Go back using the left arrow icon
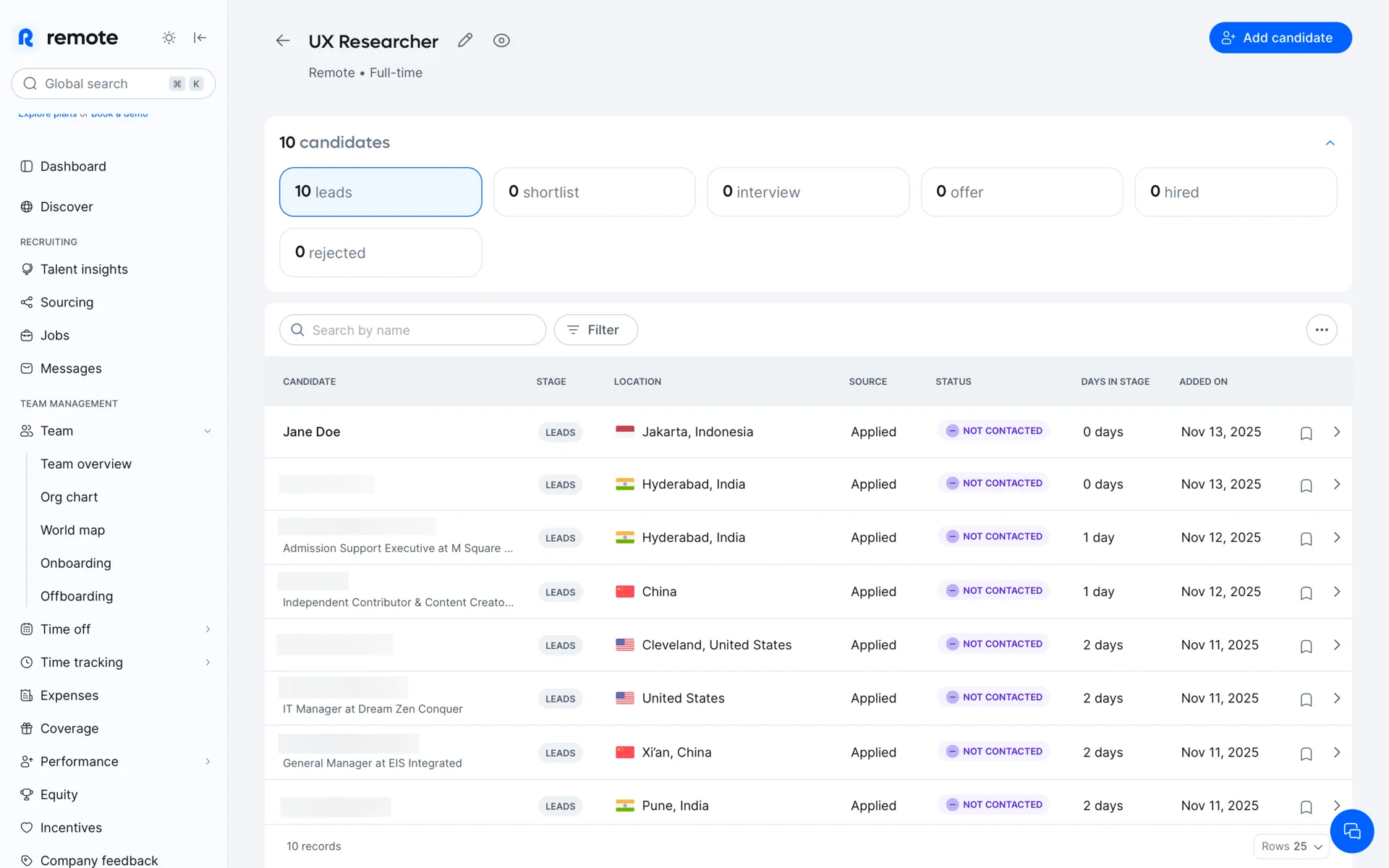 [283, 41]
